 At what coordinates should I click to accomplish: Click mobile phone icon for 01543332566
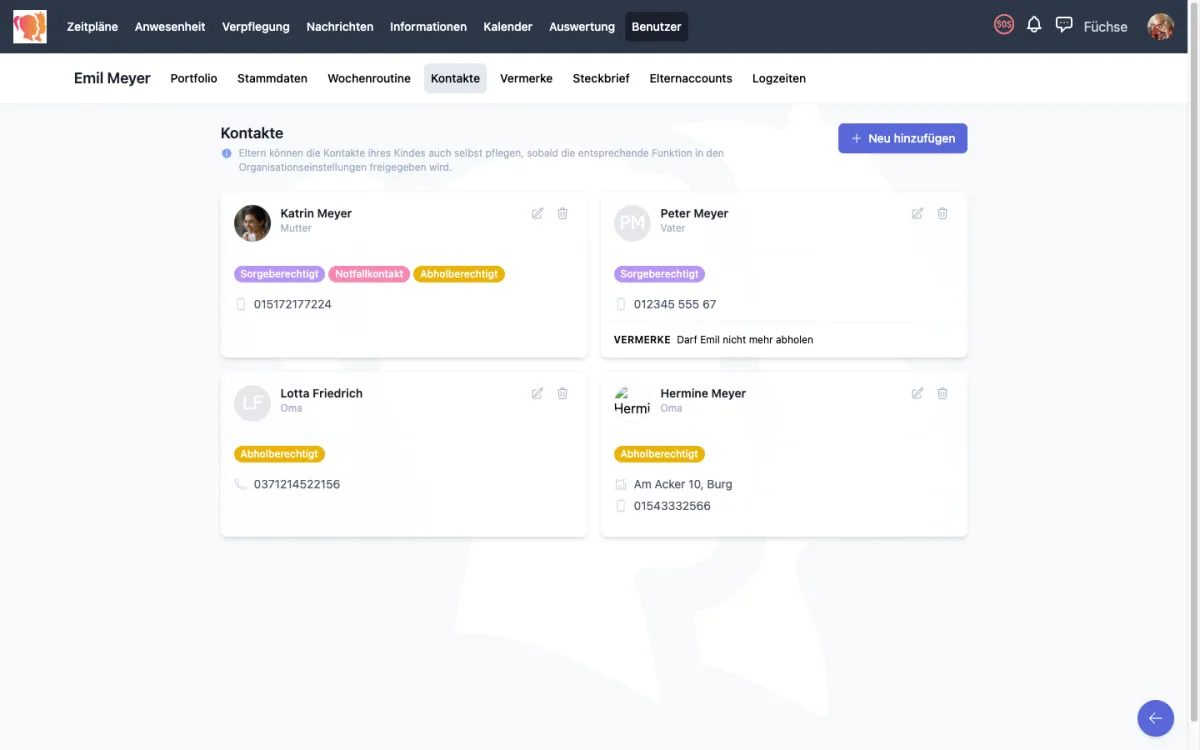click(620, 506)
